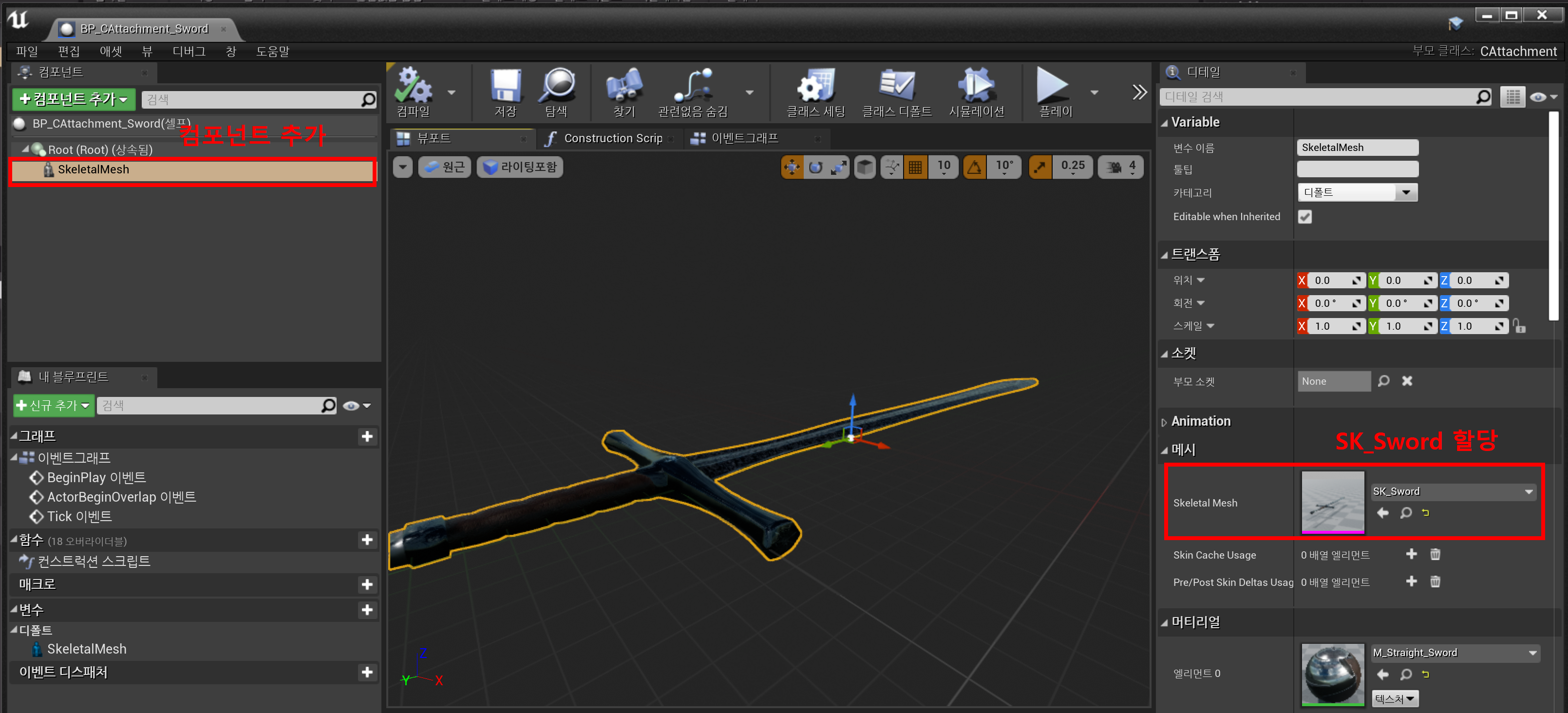The image size is (1568, 713).
Task: Click the trash icon for Skin Cache Usage
Action: [x=1435, y=554]
